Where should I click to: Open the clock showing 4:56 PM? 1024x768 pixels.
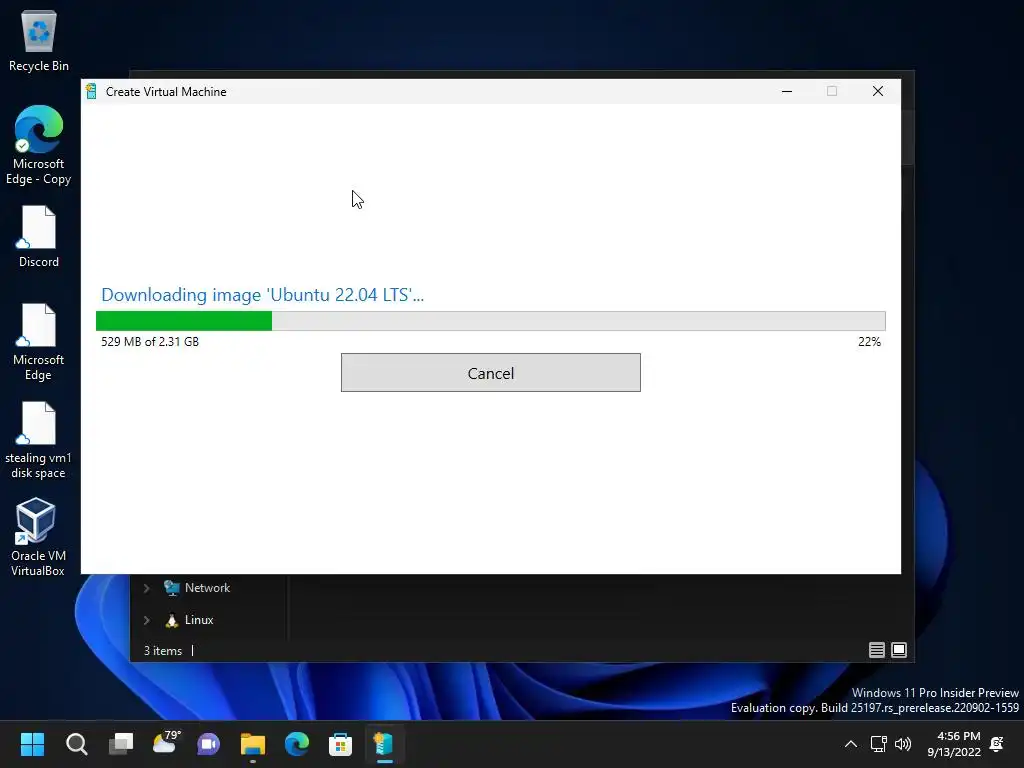click(954, 744)
